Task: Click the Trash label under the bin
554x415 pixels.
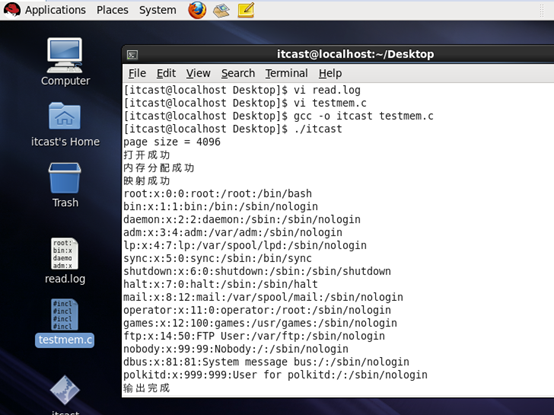Action: click(x=65, y=203)
